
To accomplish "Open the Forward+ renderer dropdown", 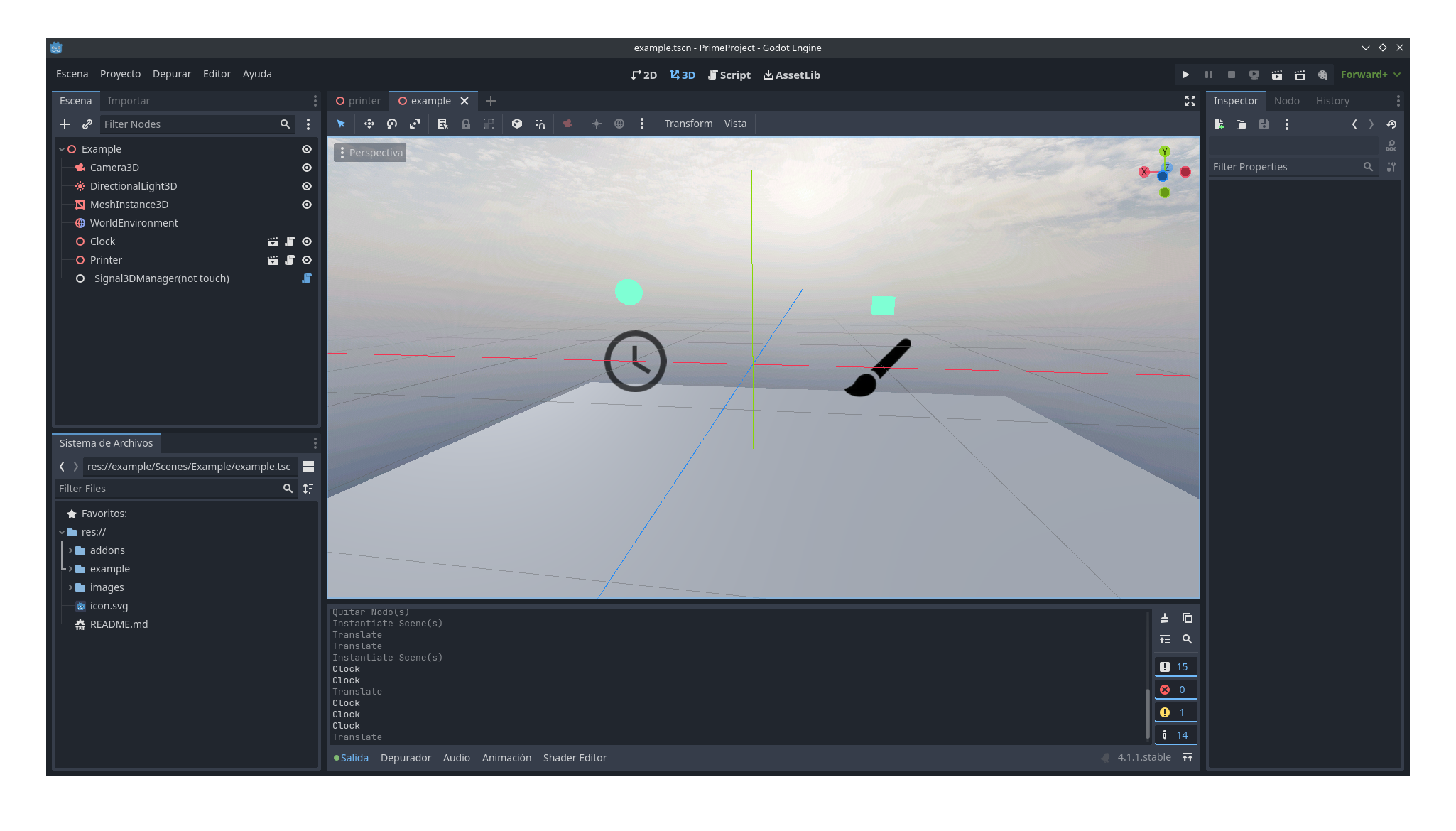I will [1370, 75].
